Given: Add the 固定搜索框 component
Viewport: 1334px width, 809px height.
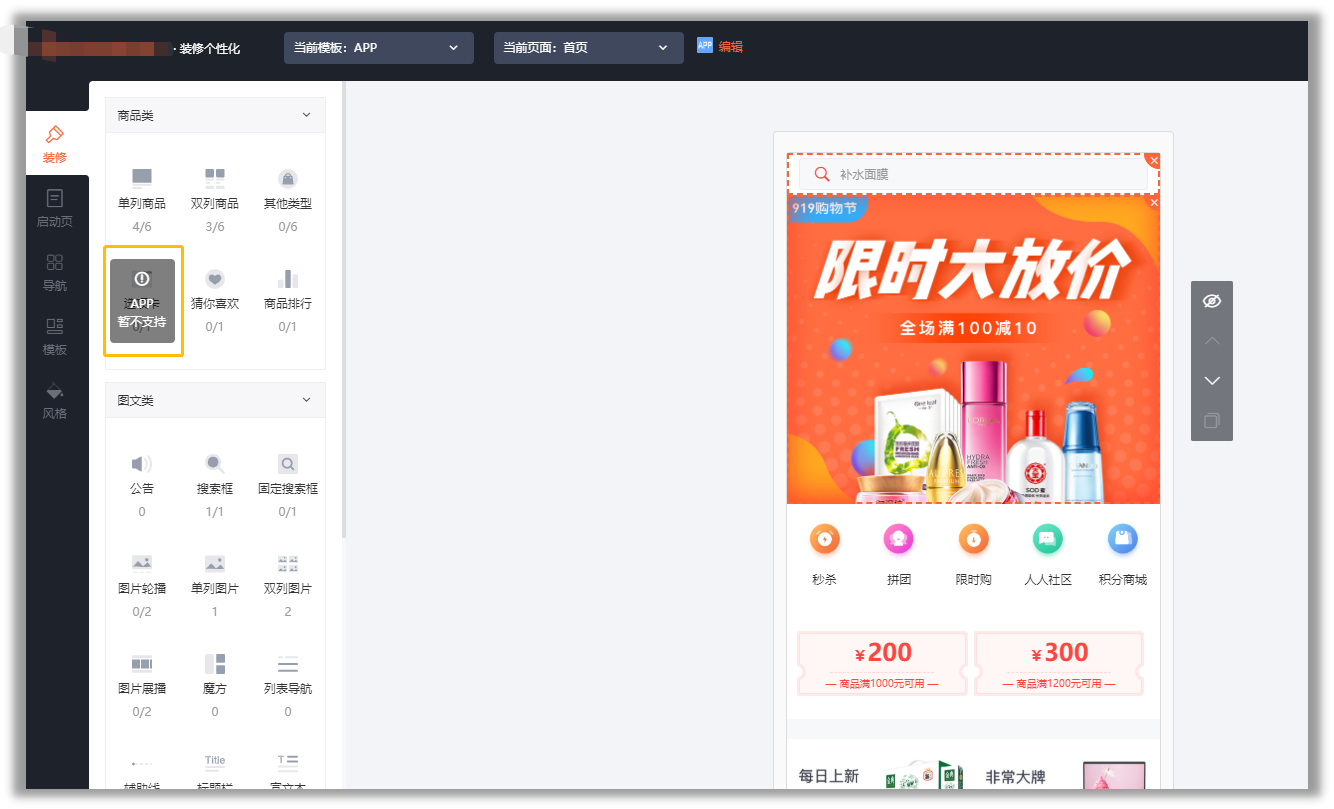Looking at the screenshot, I should (288, 473).
